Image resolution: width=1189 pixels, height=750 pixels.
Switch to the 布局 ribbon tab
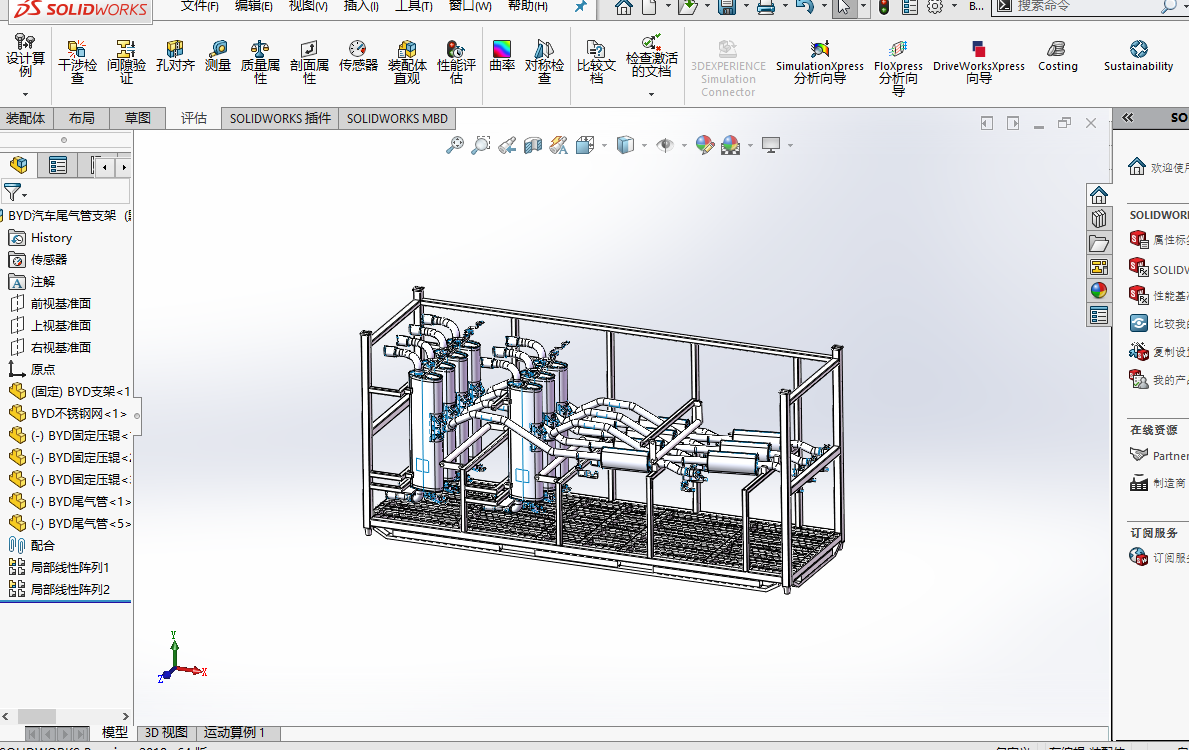[x=81, y=118]
